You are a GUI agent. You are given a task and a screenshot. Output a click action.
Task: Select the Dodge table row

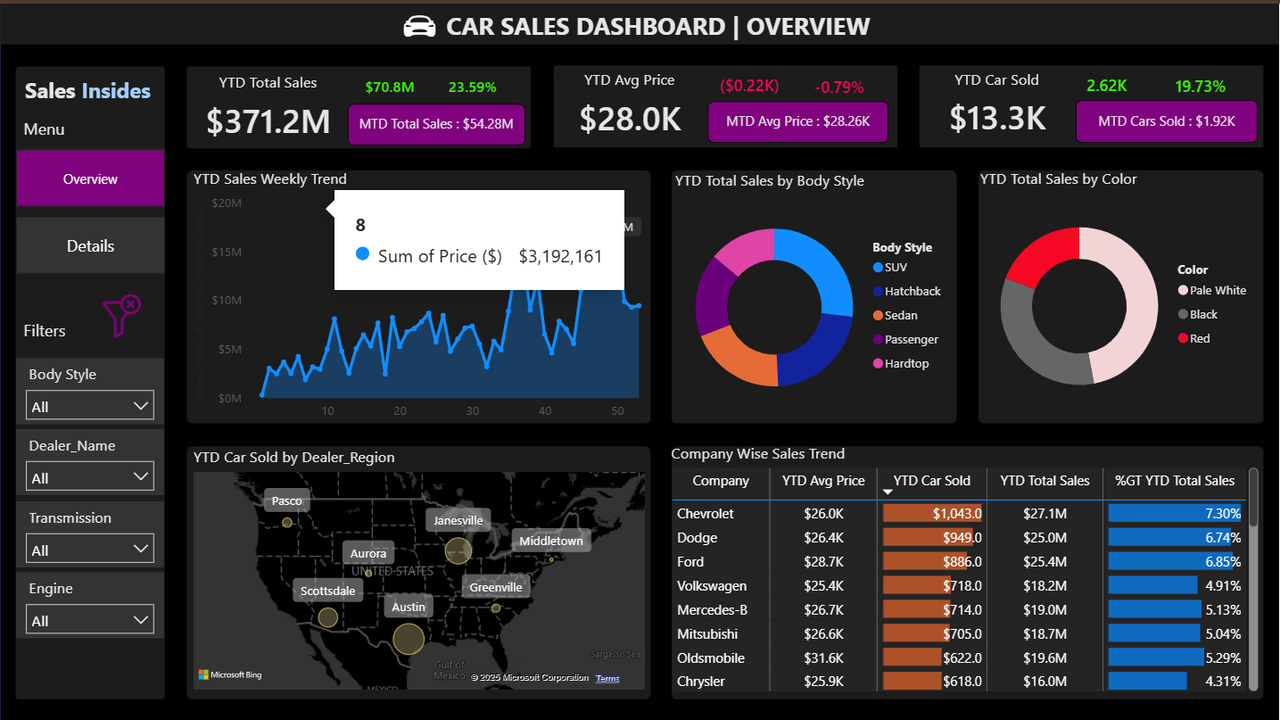[x=958, y=537]
